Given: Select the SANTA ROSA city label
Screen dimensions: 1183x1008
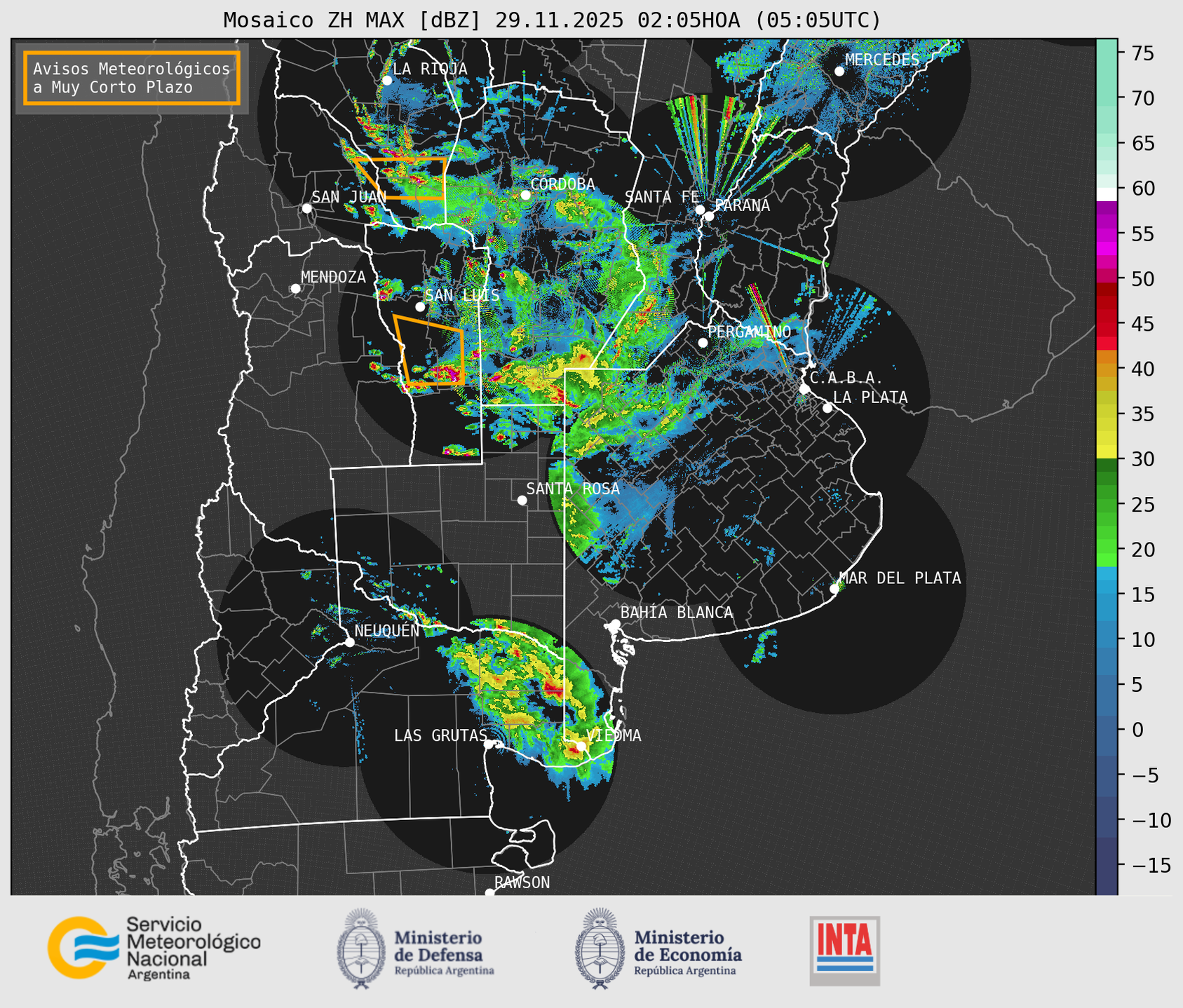Looking at the screenshot, I should 573,489.
